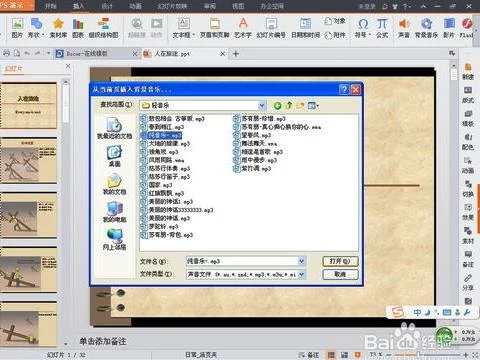Switch to the 幻灯片放映 ribbon tab

(x=172, y=6)
